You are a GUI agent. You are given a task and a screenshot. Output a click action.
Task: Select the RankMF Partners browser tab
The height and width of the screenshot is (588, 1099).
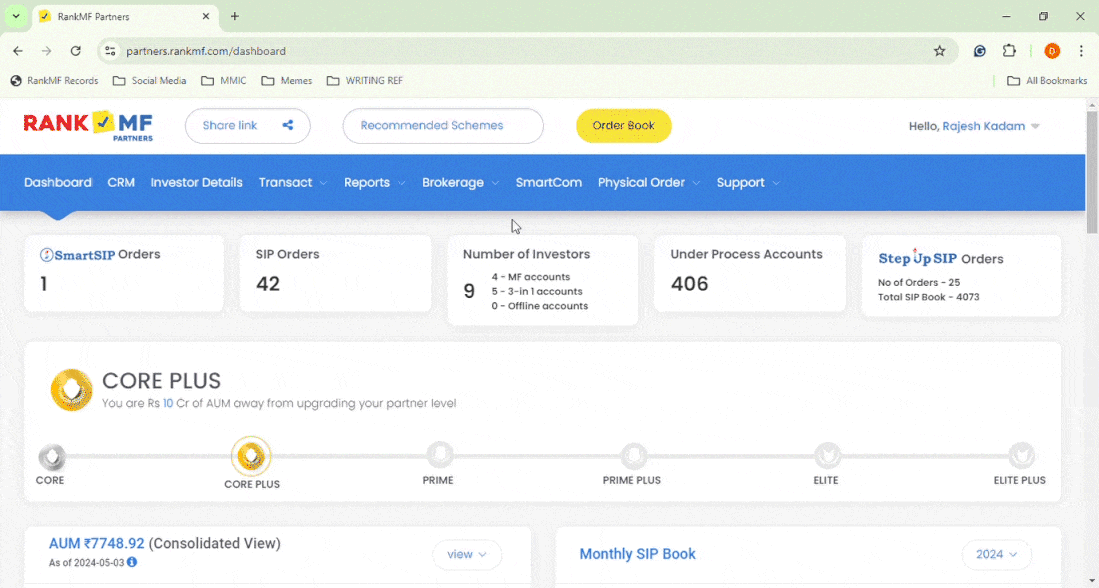pos(126,16)
